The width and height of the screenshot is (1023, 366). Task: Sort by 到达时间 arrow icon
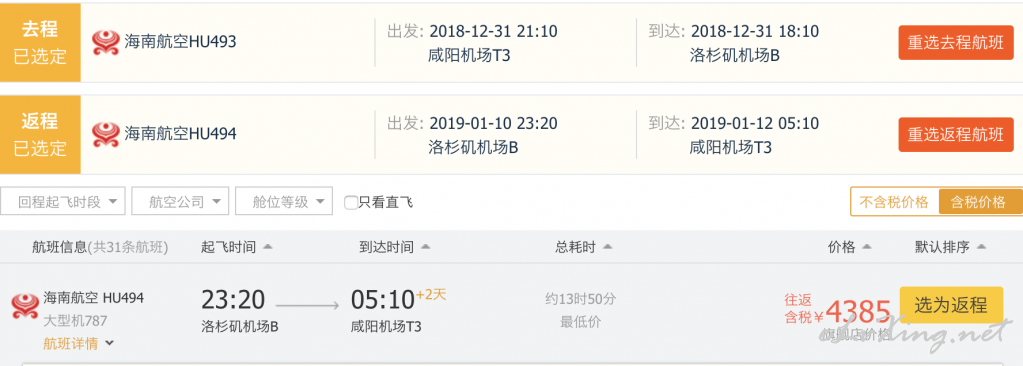tap(425, 247)
